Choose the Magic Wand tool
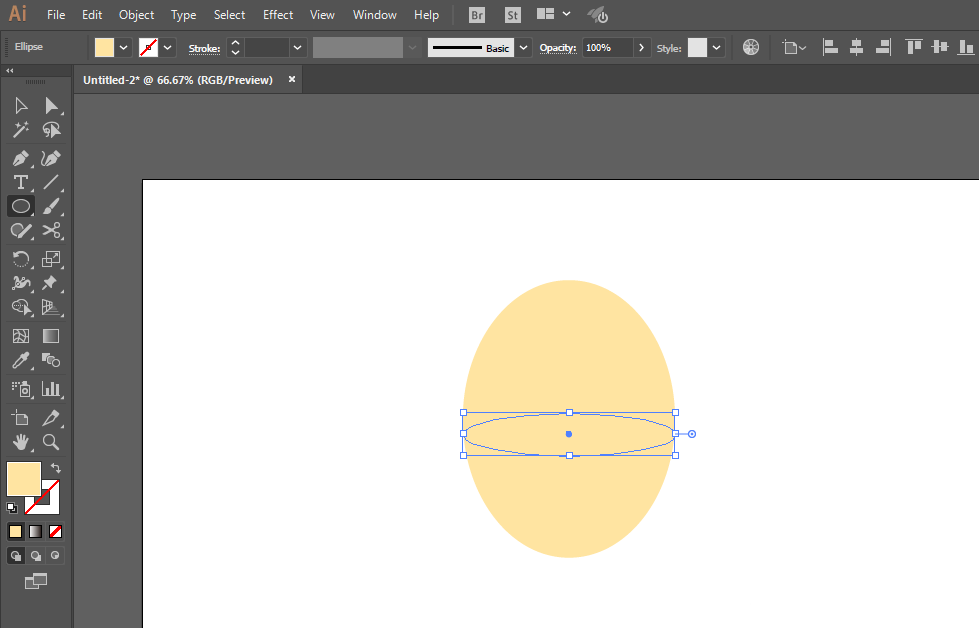The height and width of the screenshot is (628, 979). pos(21,130)
